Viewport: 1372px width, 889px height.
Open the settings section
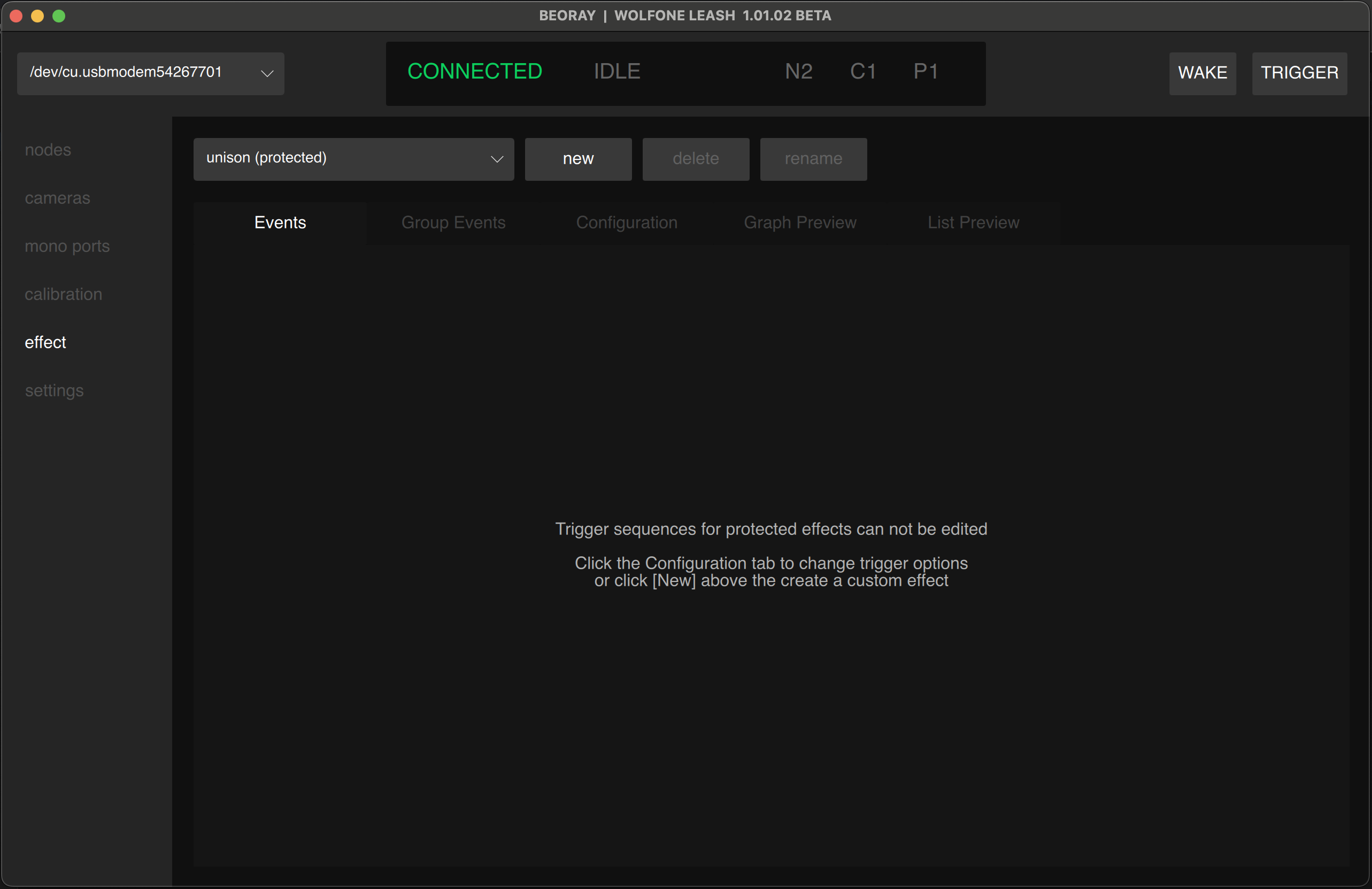54,390
